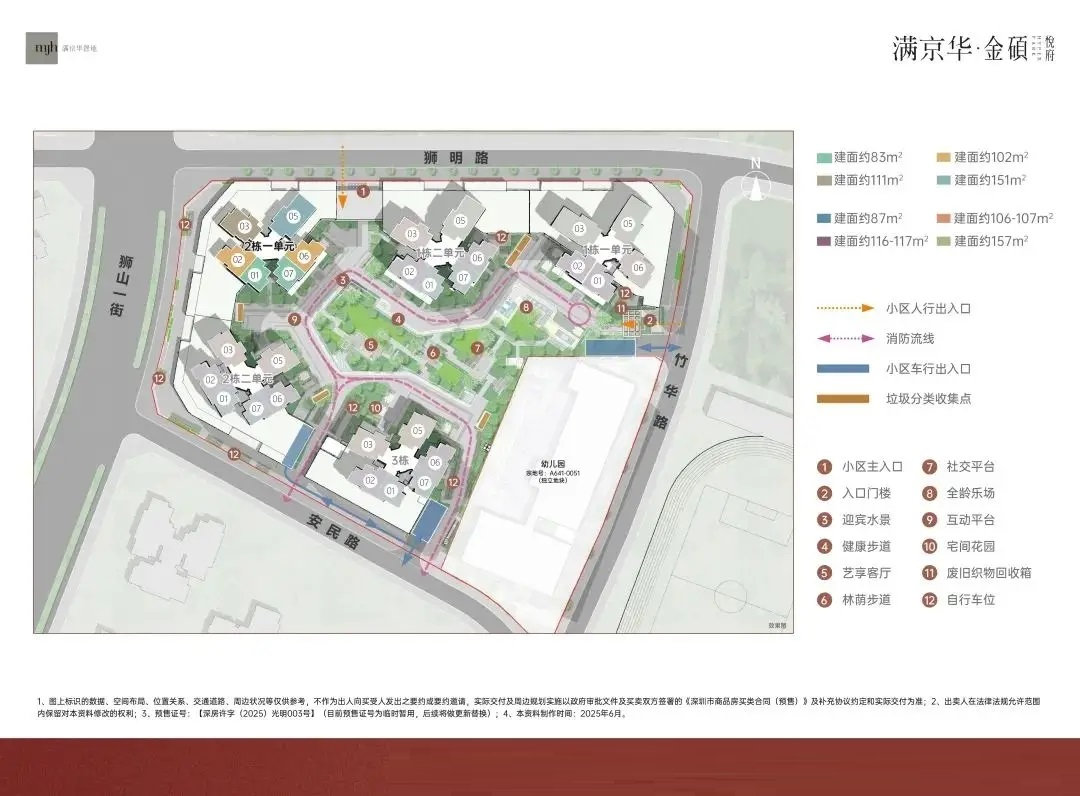Viewport: 1080px width, 796px height.
Task: Select the 建面约157m² color swatch
Action: pyautogui.click(x=944, y=241)
